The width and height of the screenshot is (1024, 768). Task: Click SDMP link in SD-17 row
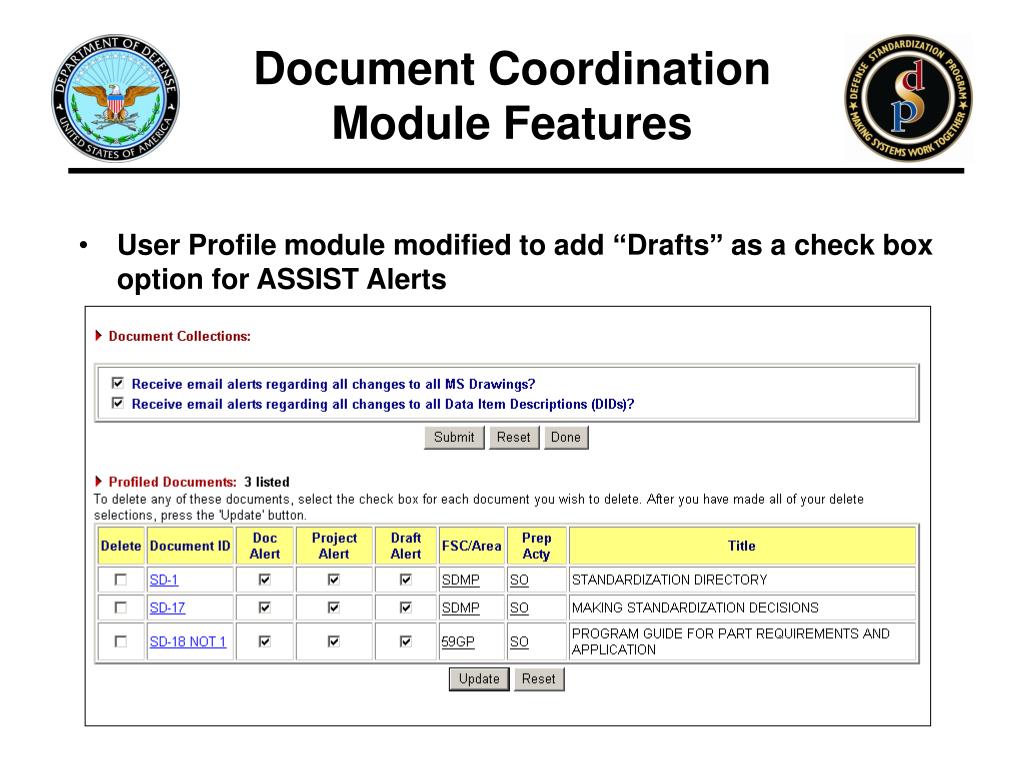click(x=460, y=608)
